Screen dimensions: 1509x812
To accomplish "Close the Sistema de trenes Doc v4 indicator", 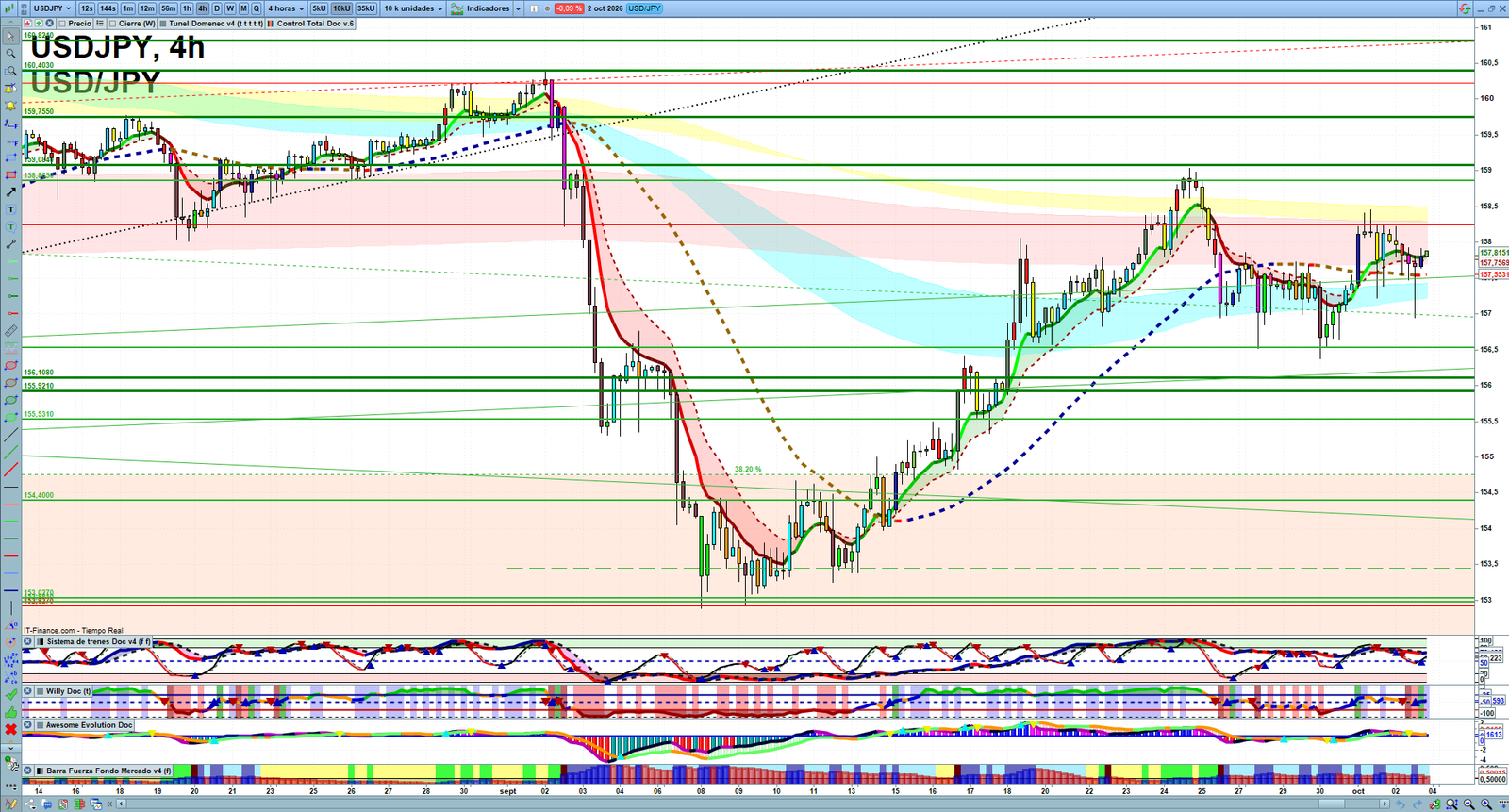I will click(x=28, y=641).
